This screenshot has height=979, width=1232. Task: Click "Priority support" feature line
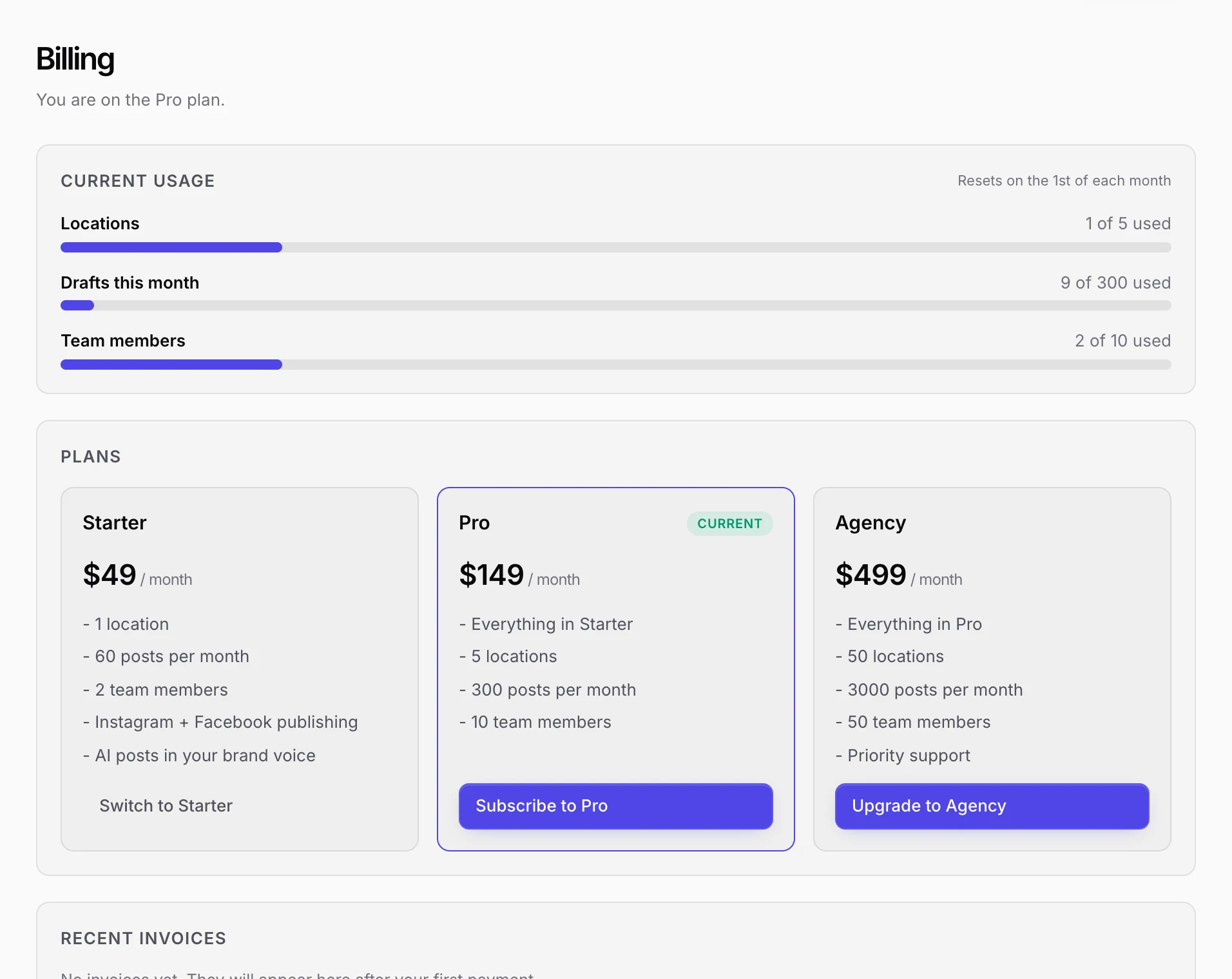903,756
